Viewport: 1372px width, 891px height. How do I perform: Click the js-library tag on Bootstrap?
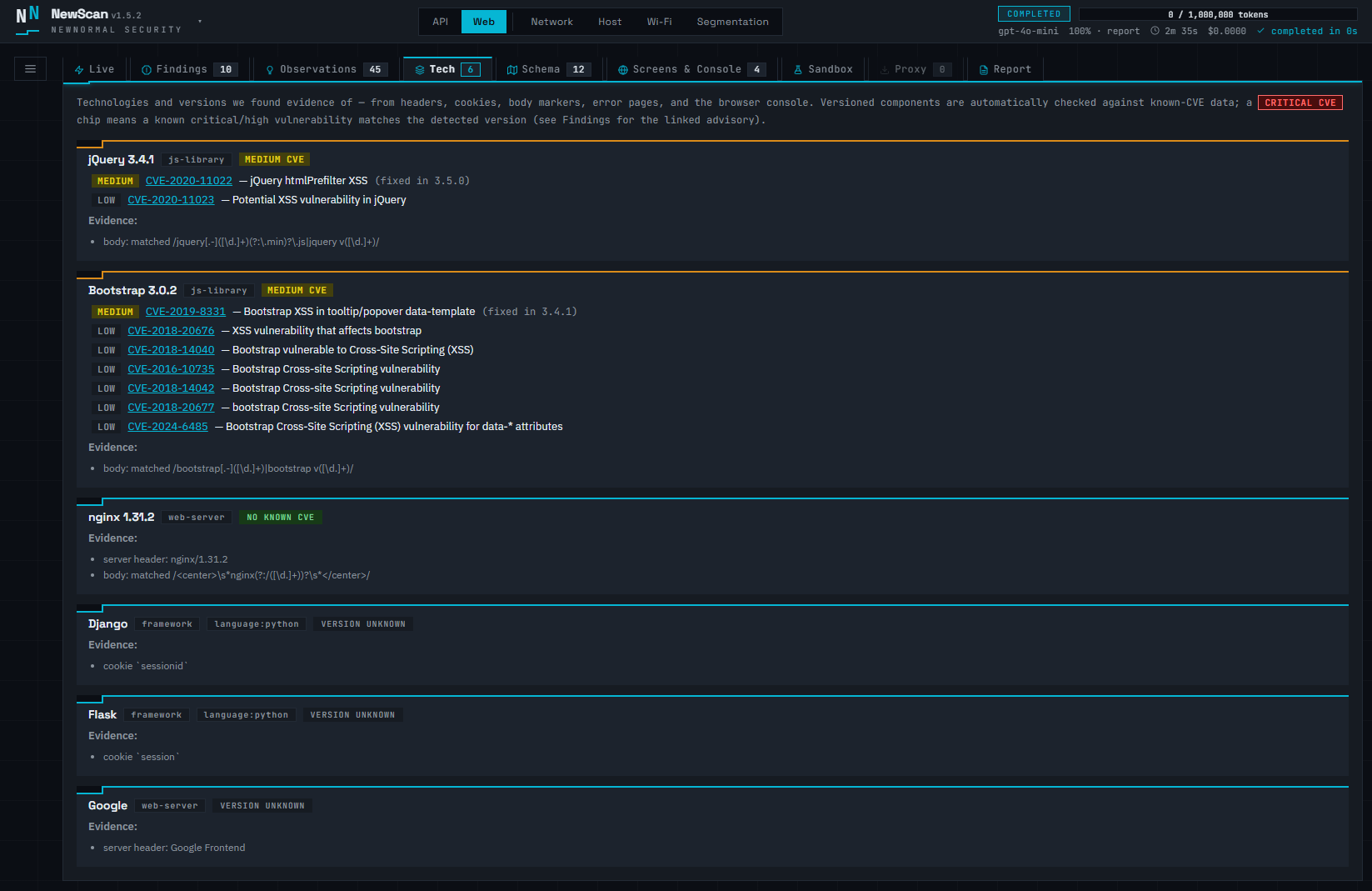tap(219, 291)
